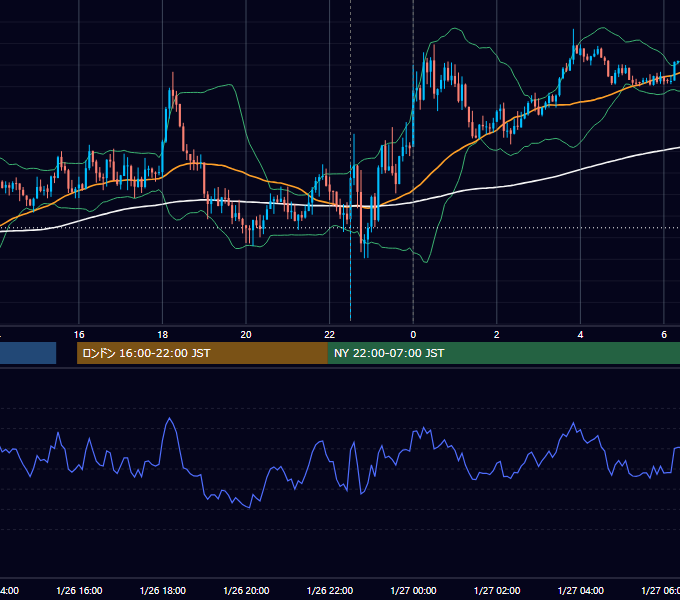Screen dimensions: 680x600
Task: Click the hour label 4 on upper axis
Action: point(580,335)
